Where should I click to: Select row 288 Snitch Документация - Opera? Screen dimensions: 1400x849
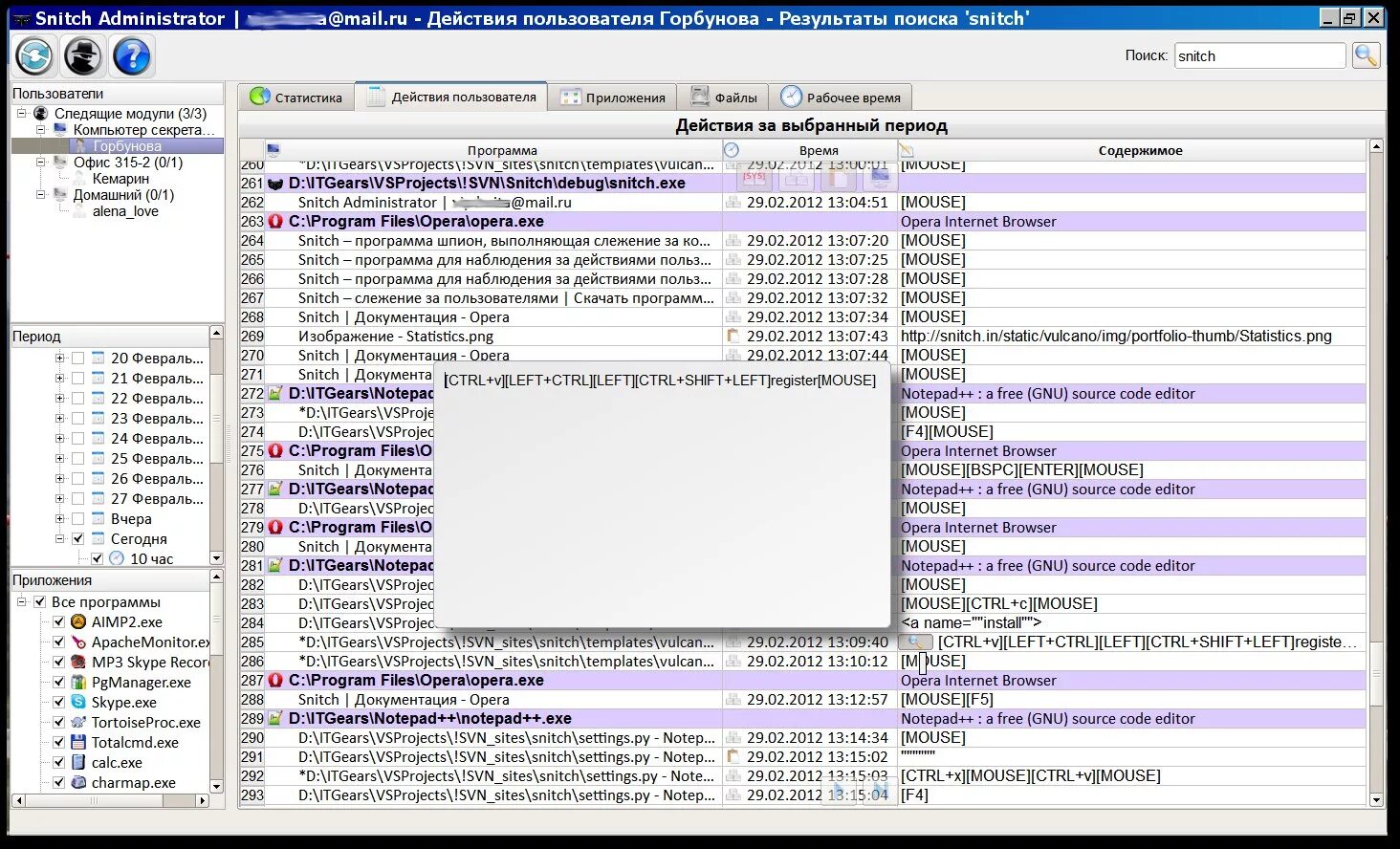tap(803, 699)
